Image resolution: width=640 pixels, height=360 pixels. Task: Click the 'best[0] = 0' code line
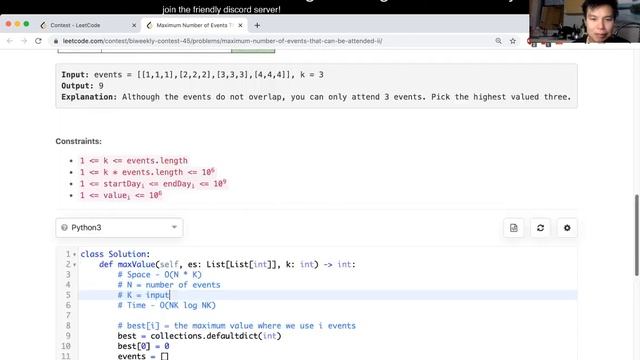143,346
